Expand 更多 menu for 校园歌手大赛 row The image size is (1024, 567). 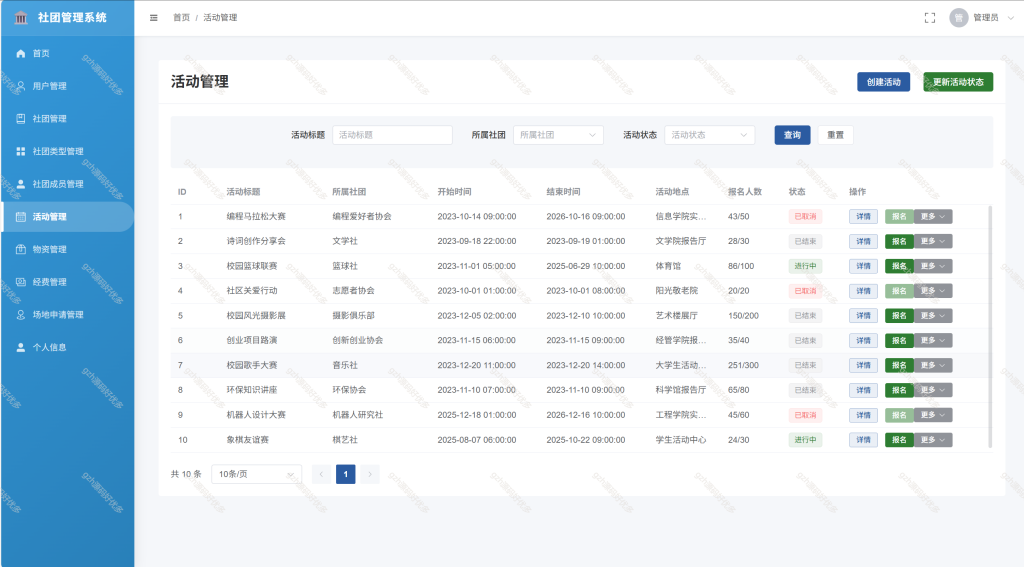click(x=933, y=366)
